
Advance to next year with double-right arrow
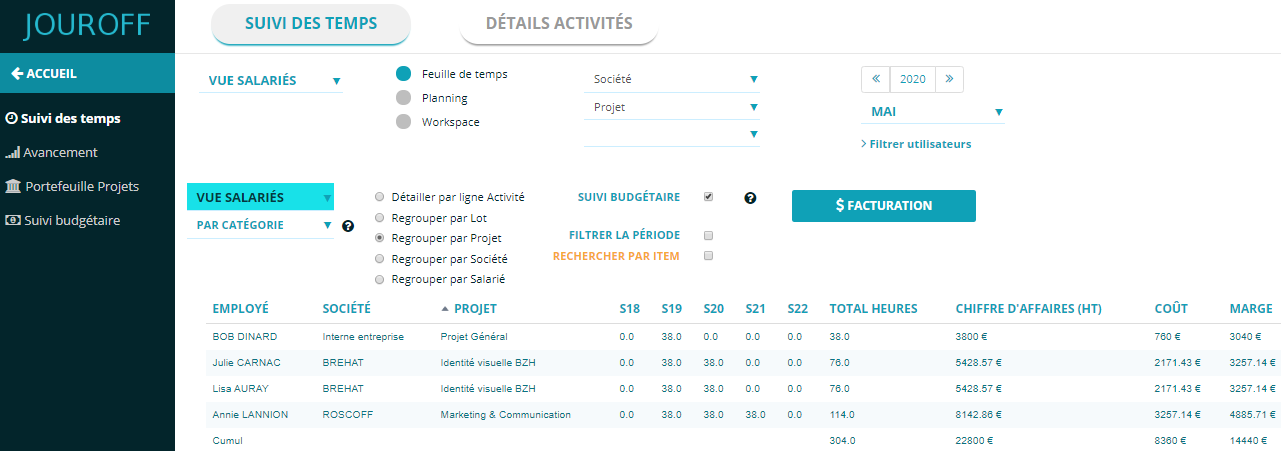949,80
